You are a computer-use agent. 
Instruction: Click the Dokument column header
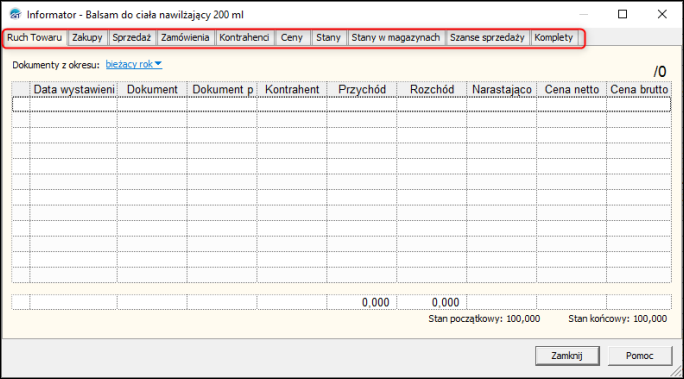pyautogui.click(x=152, y=89)
